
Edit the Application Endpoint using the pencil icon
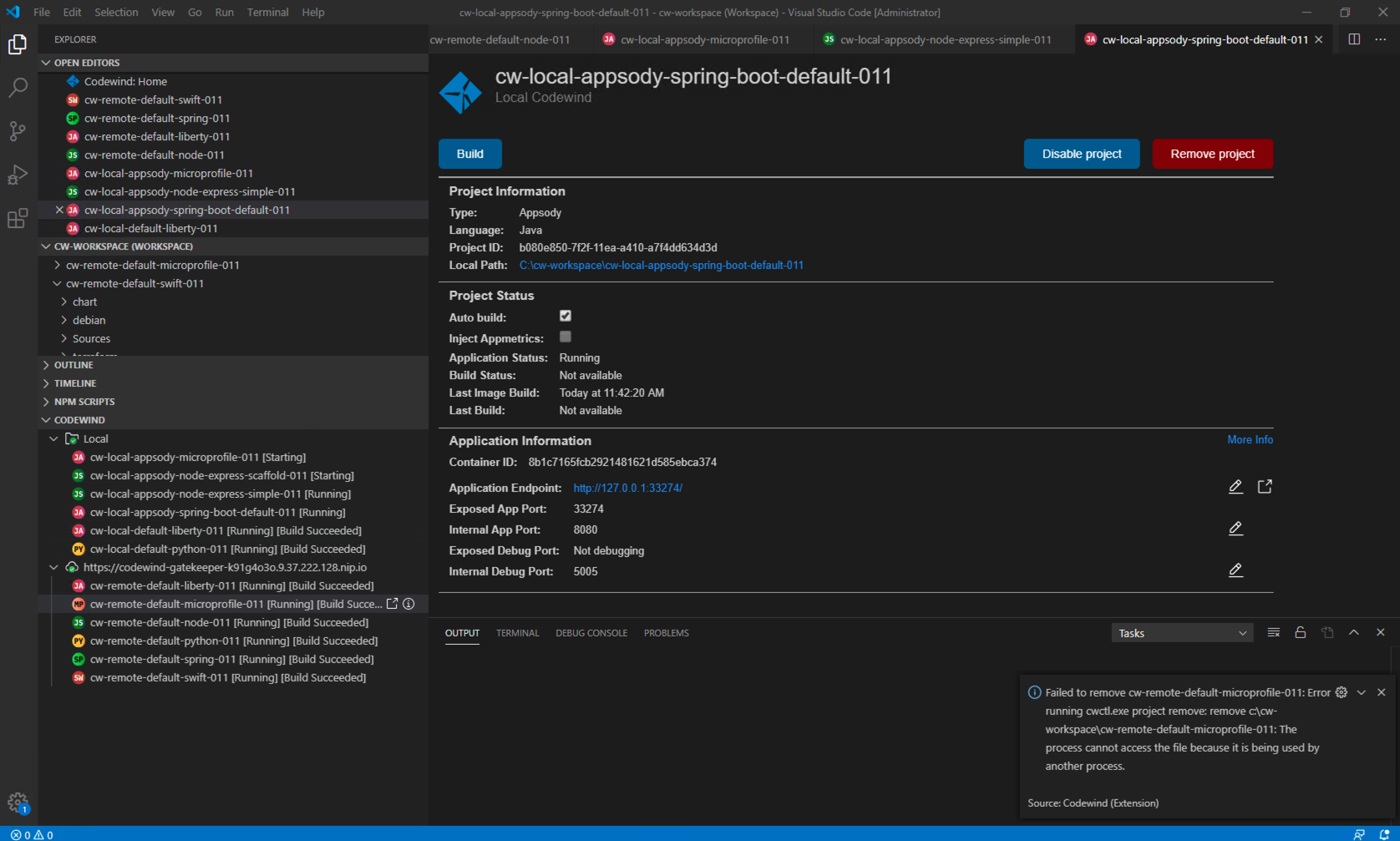pos(1235,486)
